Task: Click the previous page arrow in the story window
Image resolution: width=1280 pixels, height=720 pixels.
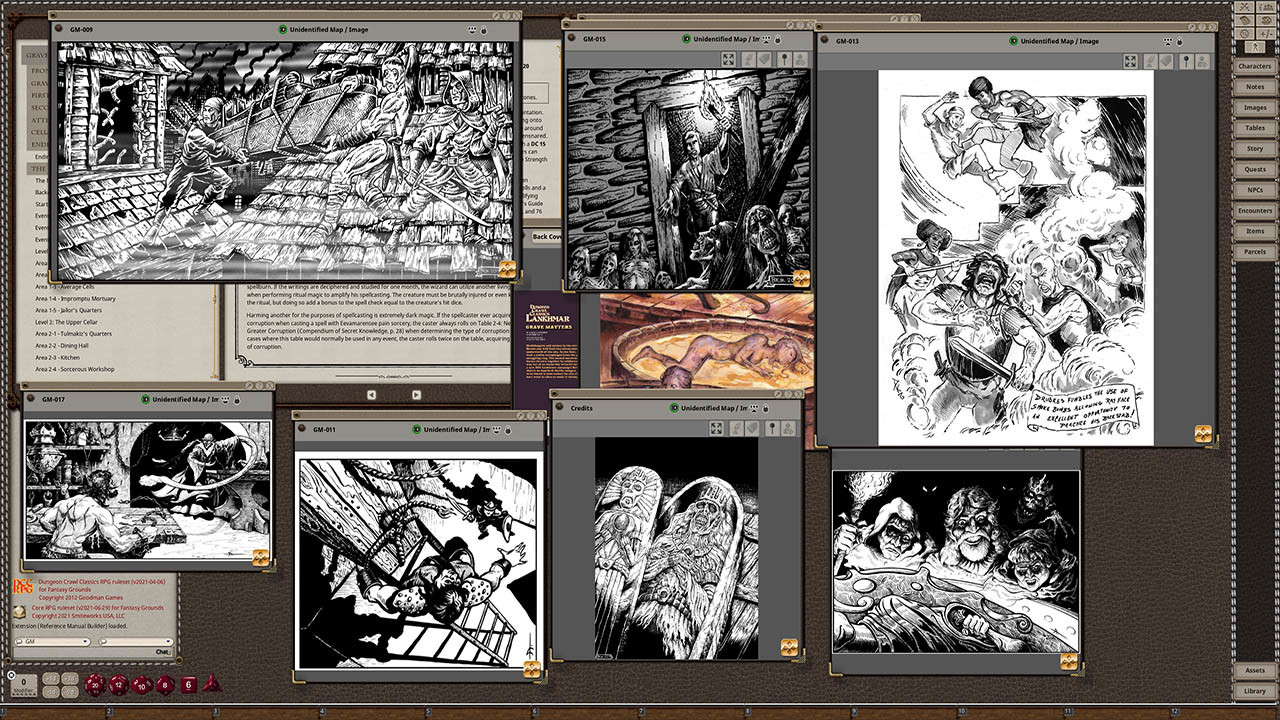Action: (373, 393)
